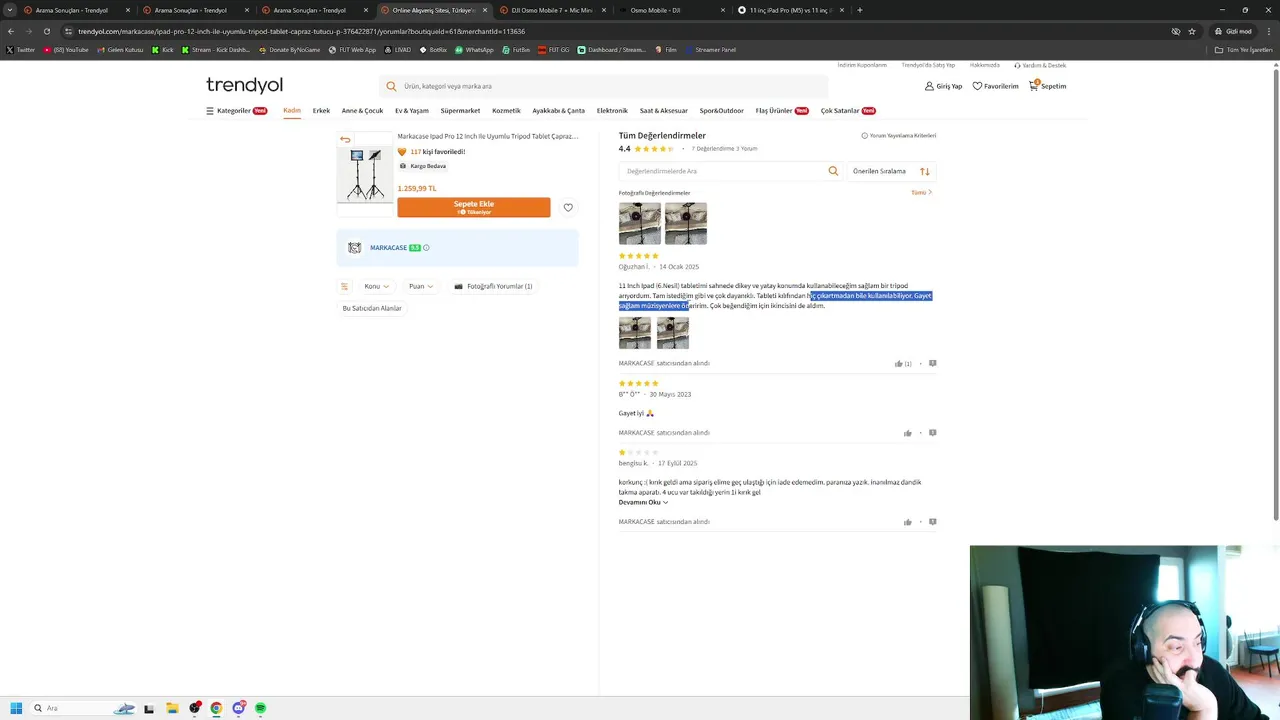Toggle Bu Satıcıdan Alınlar filter
Screen dimensions: 1280x720
pos(372,308)
